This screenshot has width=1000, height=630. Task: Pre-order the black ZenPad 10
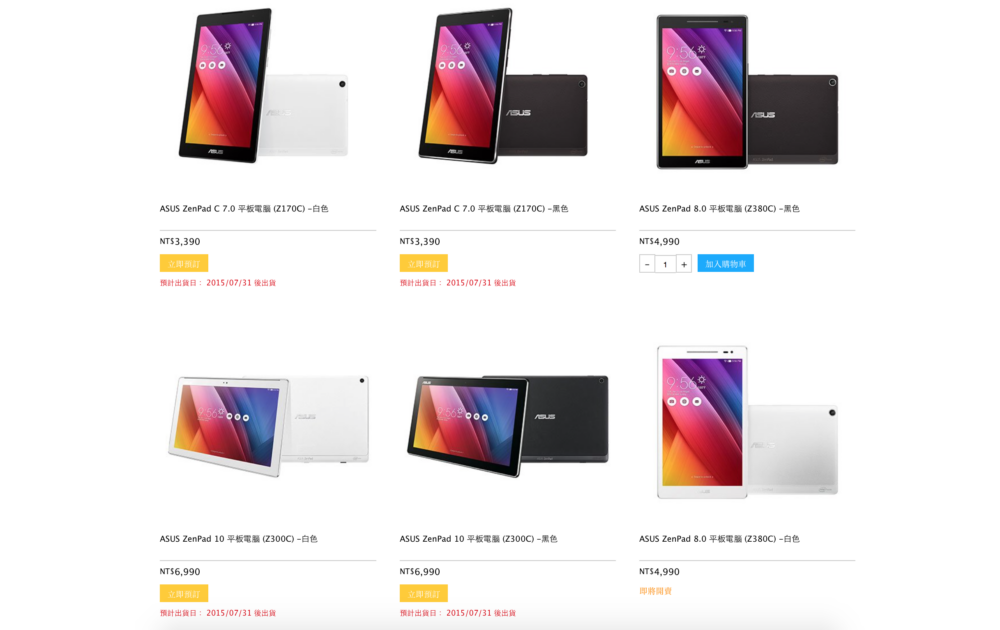tap(424, 593)
